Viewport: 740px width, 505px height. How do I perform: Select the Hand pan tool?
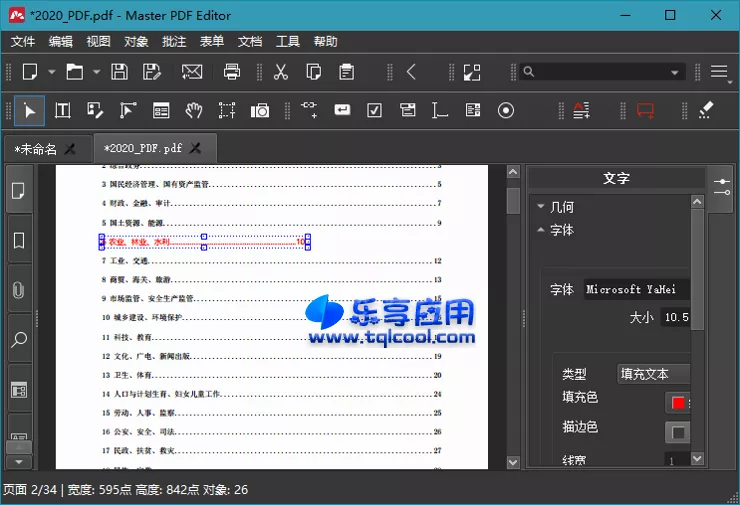[x=193, y=111]
